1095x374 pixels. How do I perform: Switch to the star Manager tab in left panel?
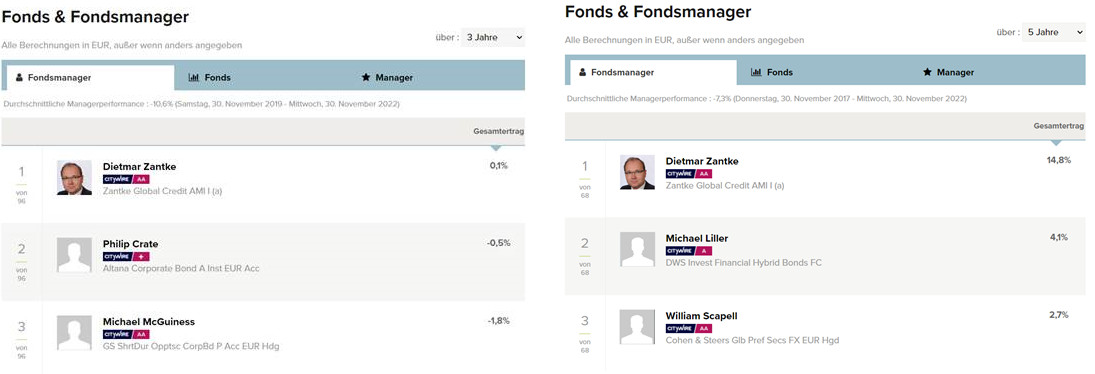[x=388, y=77]
